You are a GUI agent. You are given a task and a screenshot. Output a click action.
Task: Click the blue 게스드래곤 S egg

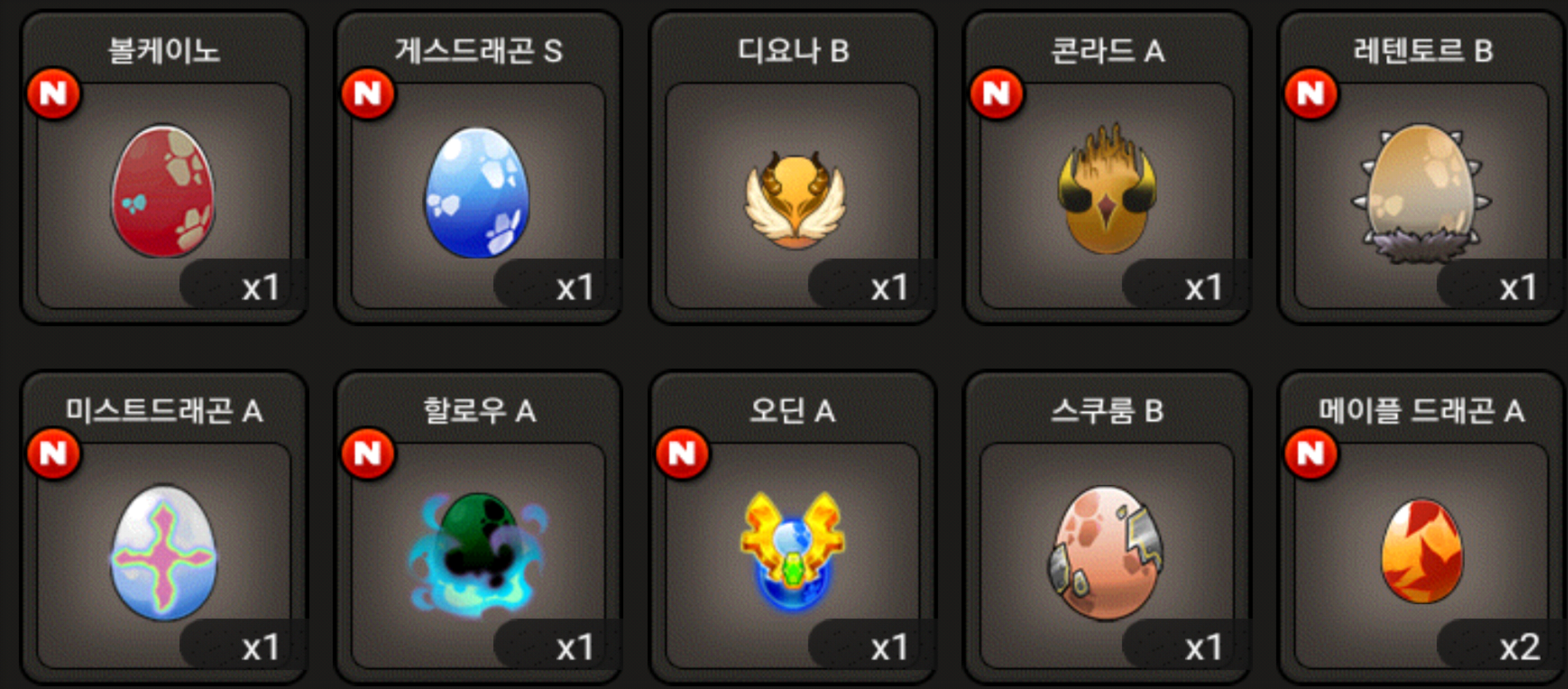coord(477,192)
